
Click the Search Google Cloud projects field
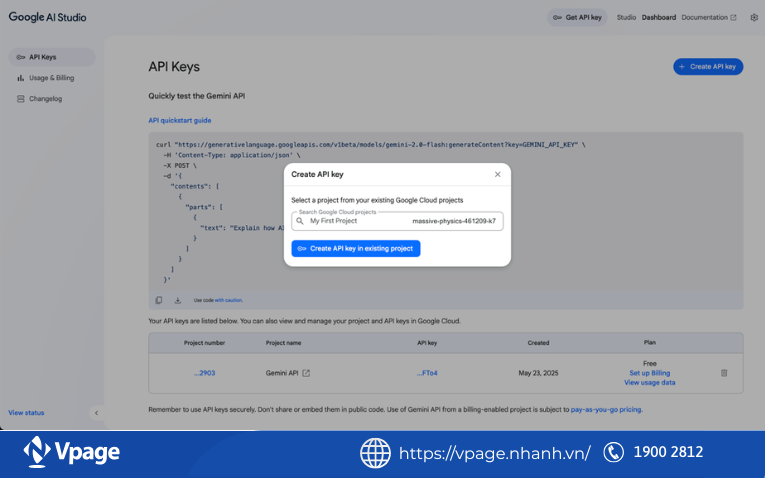click(397, 221)
